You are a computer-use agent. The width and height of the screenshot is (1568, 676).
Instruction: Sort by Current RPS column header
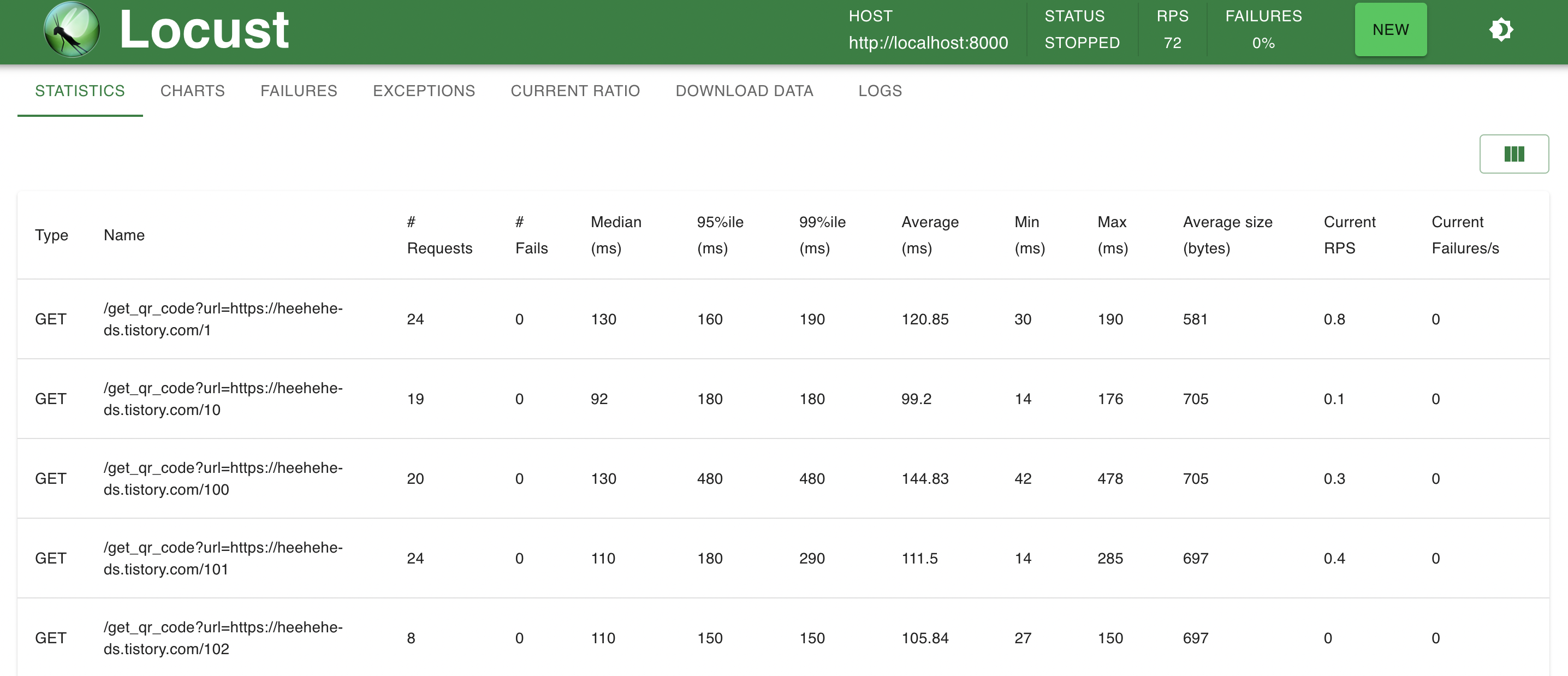[x=1349, y=235]
